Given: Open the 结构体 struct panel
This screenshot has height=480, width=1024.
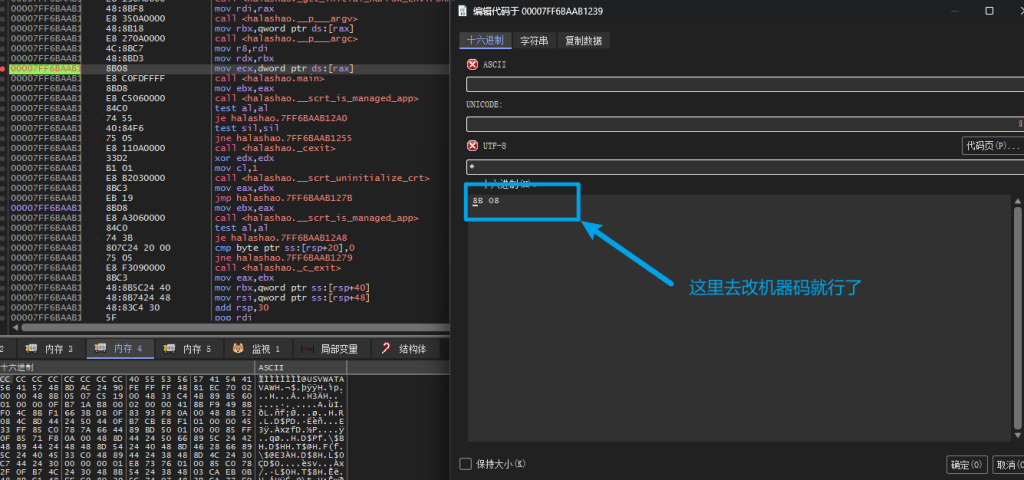Looking at the screenshot, I should [404, 348].
